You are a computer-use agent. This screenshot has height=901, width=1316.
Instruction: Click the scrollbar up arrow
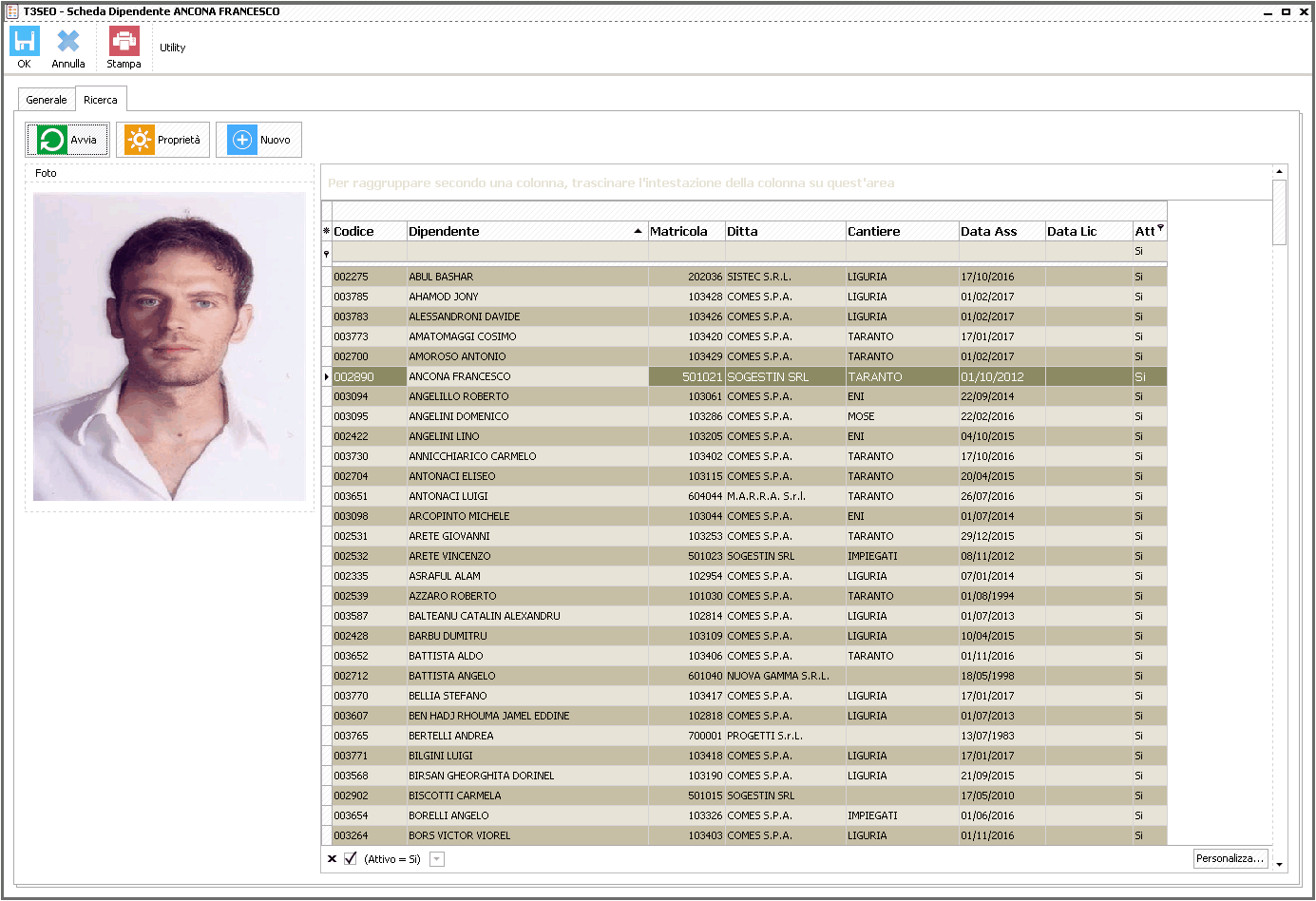pos(1280,172)
